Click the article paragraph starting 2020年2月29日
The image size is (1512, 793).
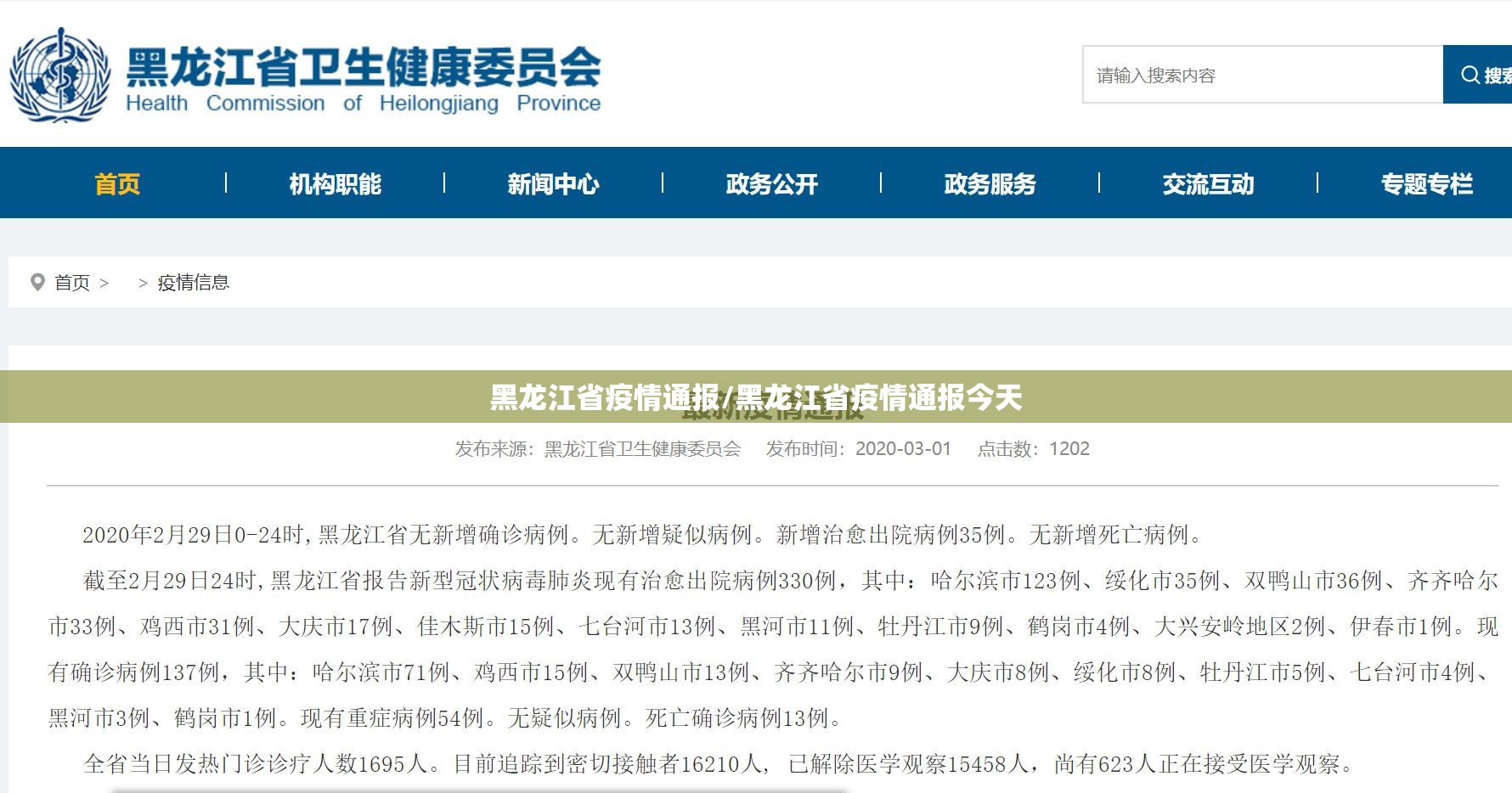[x=643, y=535]
